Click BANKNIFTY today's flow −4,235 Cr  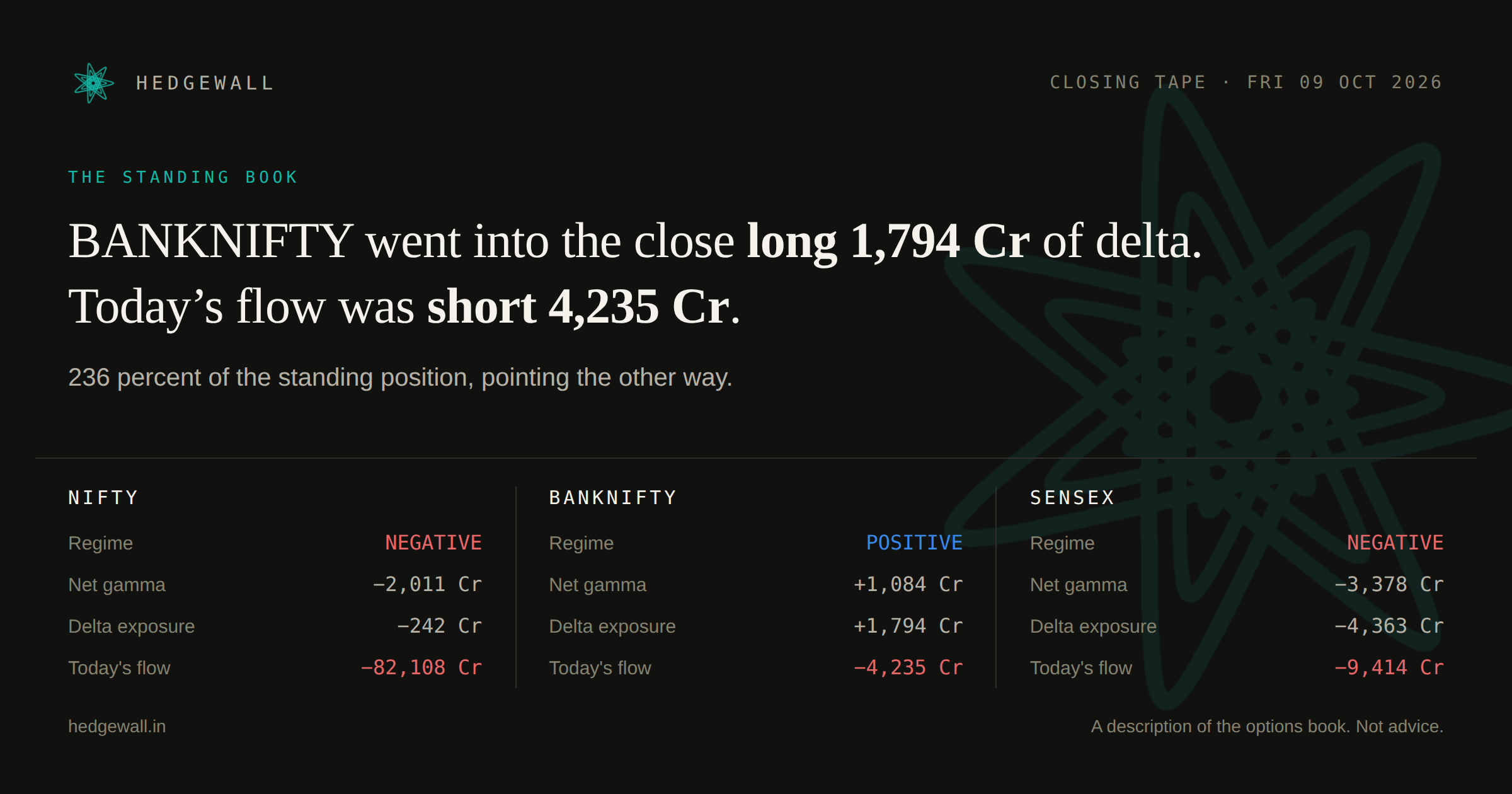(x=908, y=667)
